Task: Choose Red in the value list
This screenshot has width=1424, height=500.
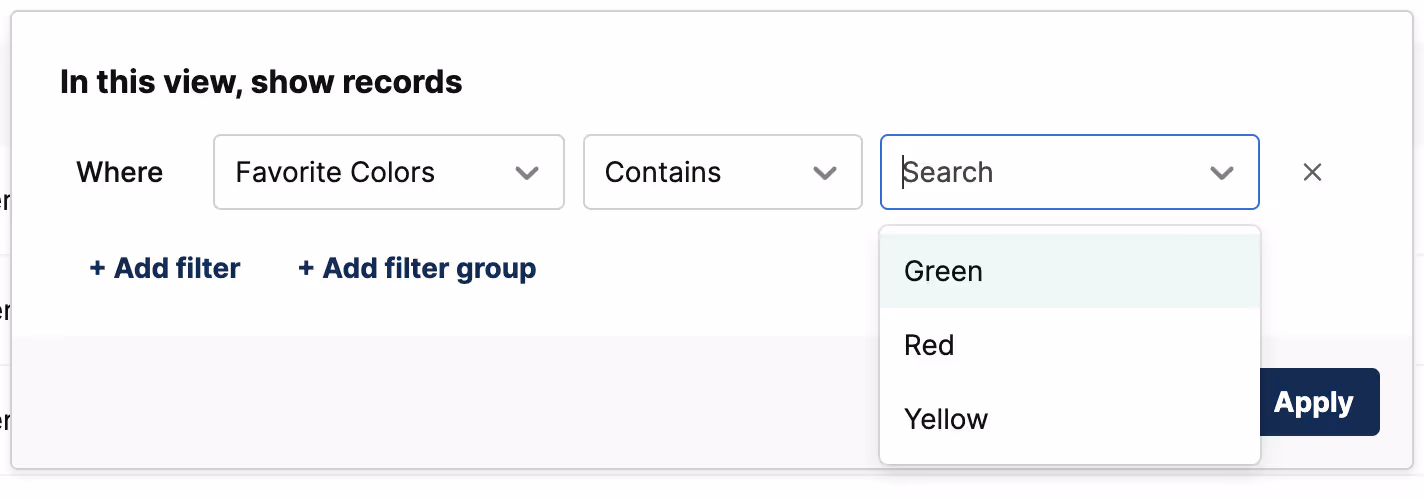Action: tap(929, 345)
